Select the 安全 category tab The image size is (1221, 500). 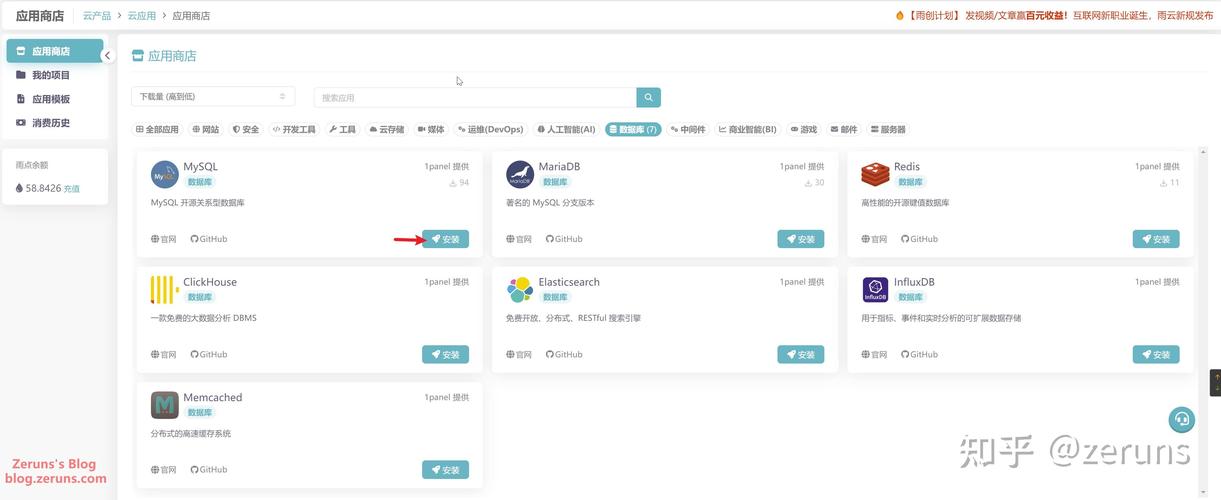tap(246, 129)
